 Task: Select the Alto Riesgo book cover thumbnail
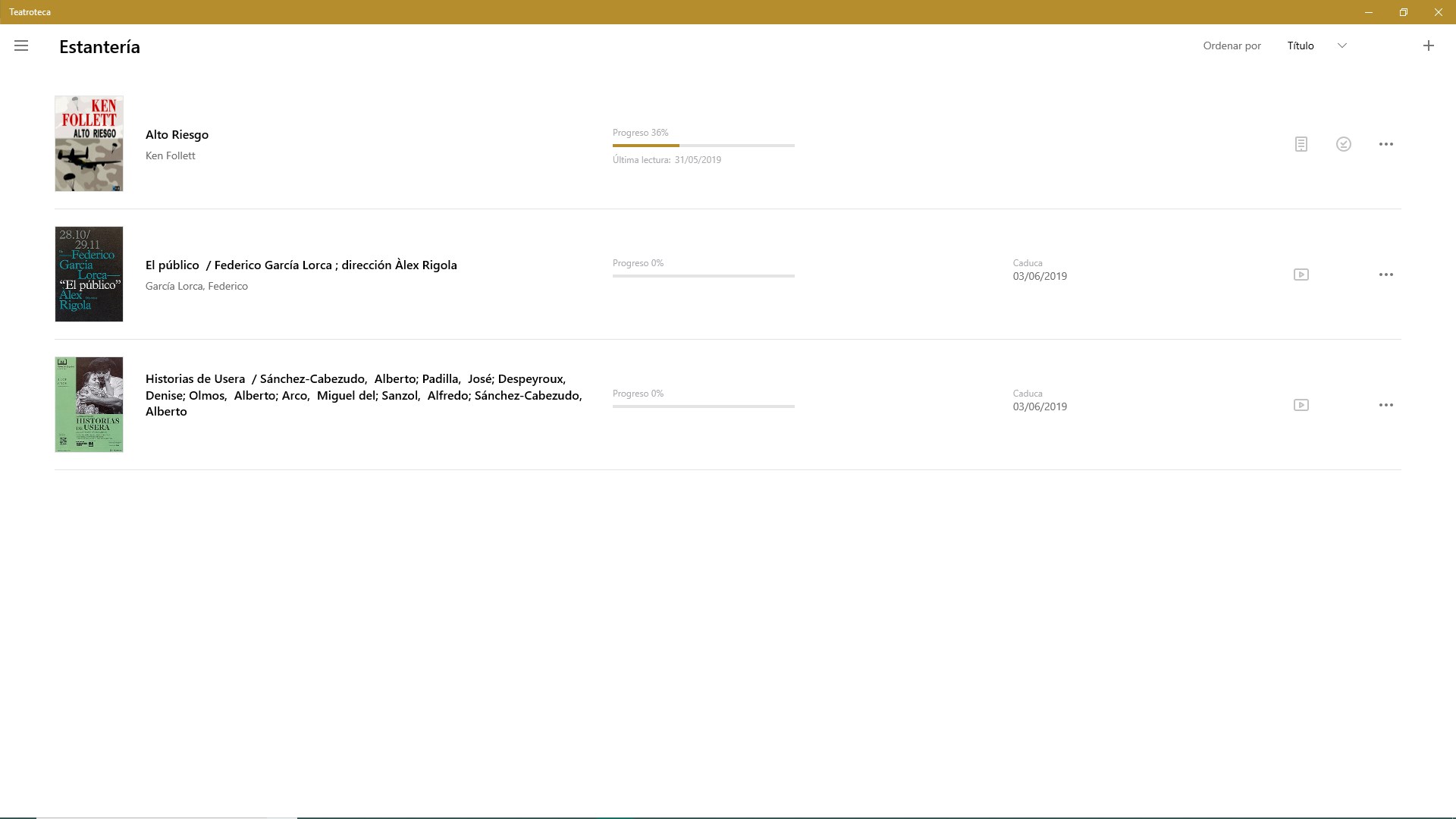coord(89,143)
